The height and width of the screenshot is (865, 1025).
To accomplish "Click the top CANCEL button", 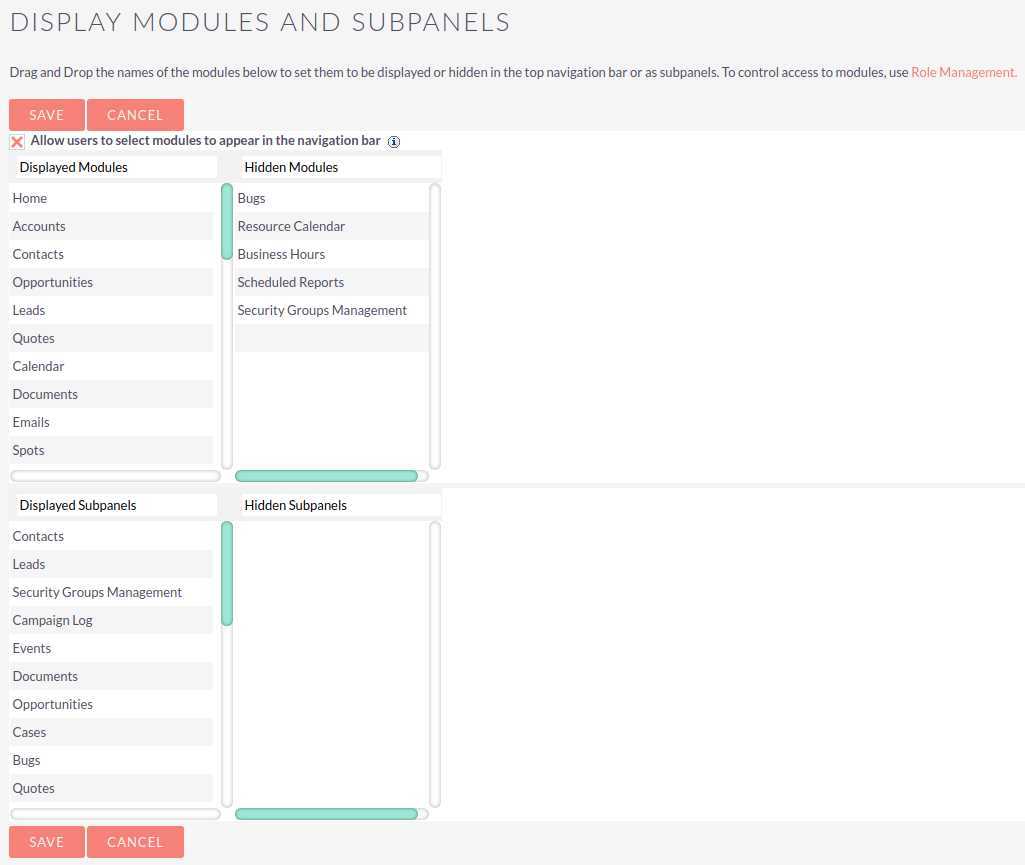I will pyautogui.click(x=135, y=115).
